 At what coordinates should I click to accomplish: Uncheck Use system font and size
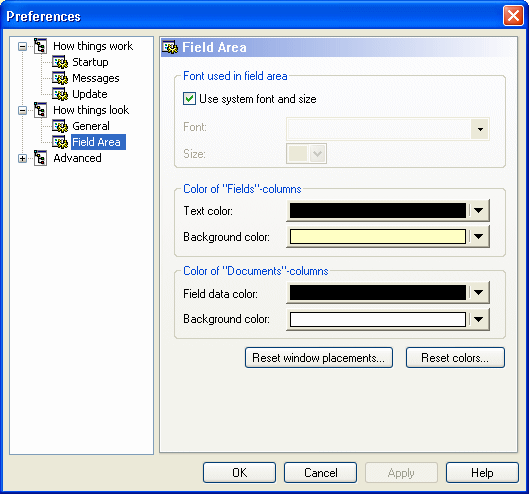pyautogui.click(x=189, y=99)
